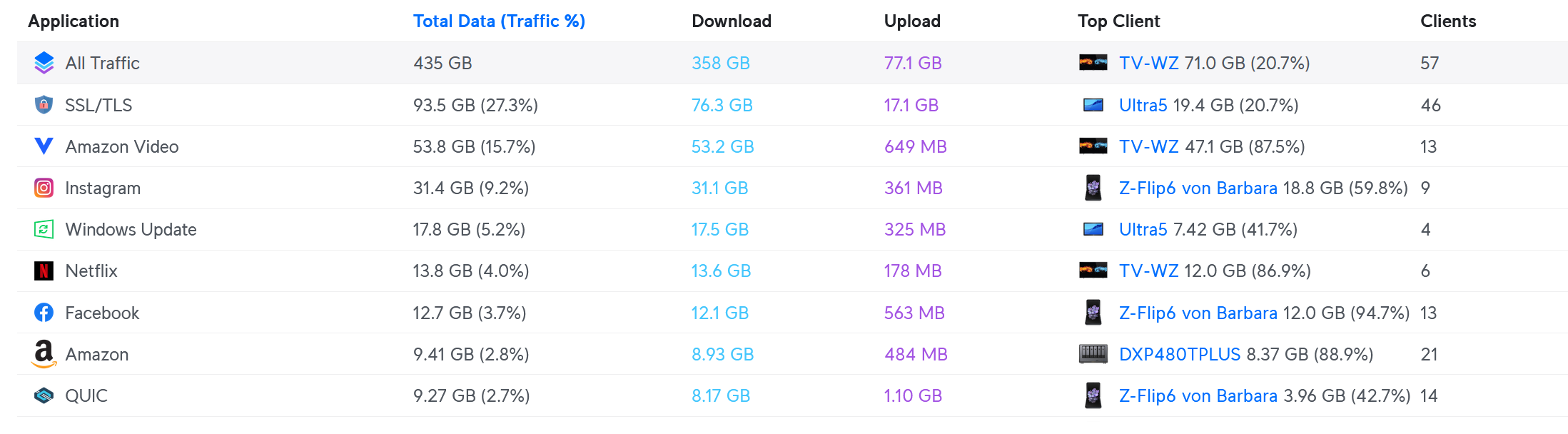Click the DXP480TPLUS NAS device thumbnail
The image size is (1568, 434).
tap(1093, 354)
